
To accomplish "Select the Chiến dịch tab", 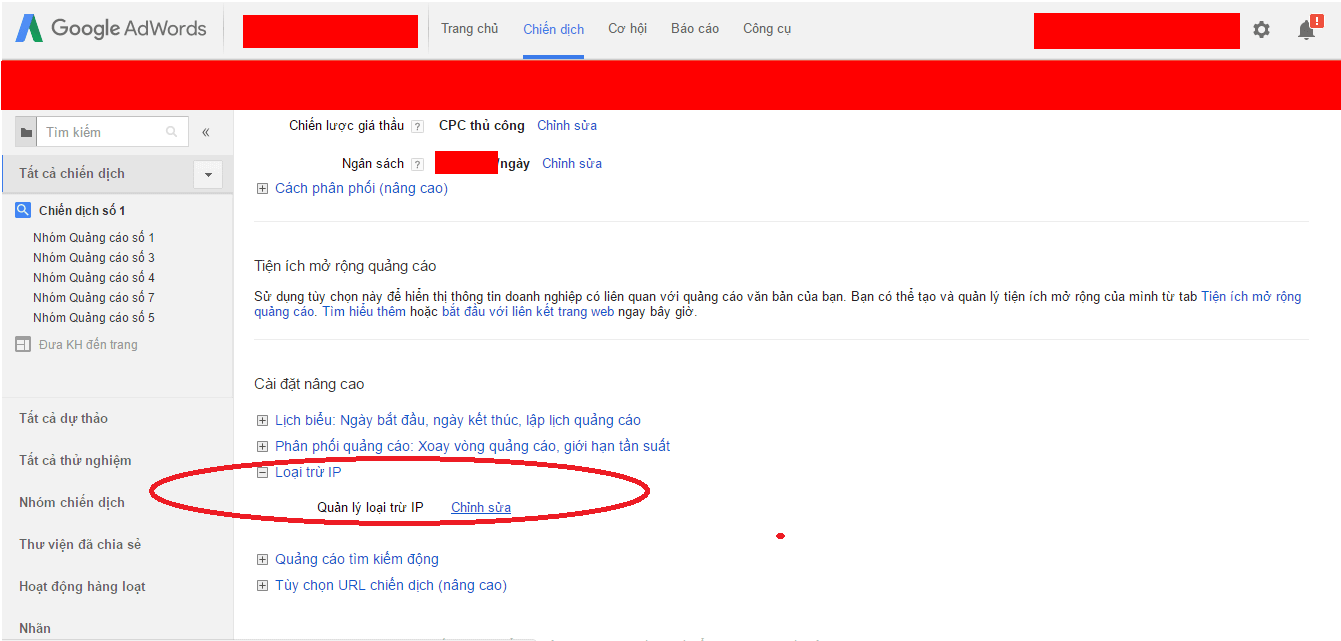I will [554, 29].
